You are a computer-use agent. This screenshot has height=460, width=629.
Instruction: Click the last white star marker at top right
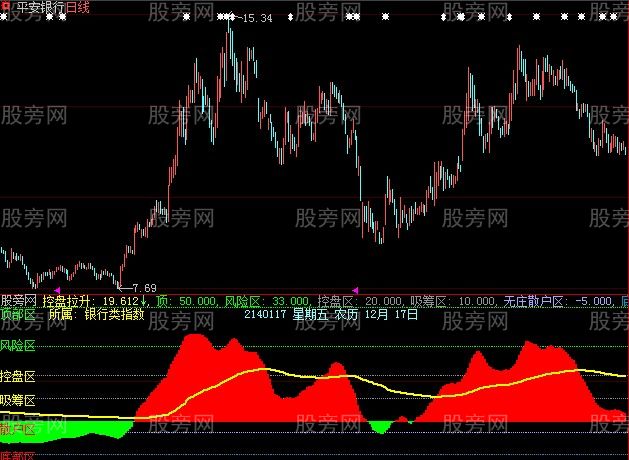(612, 18)
